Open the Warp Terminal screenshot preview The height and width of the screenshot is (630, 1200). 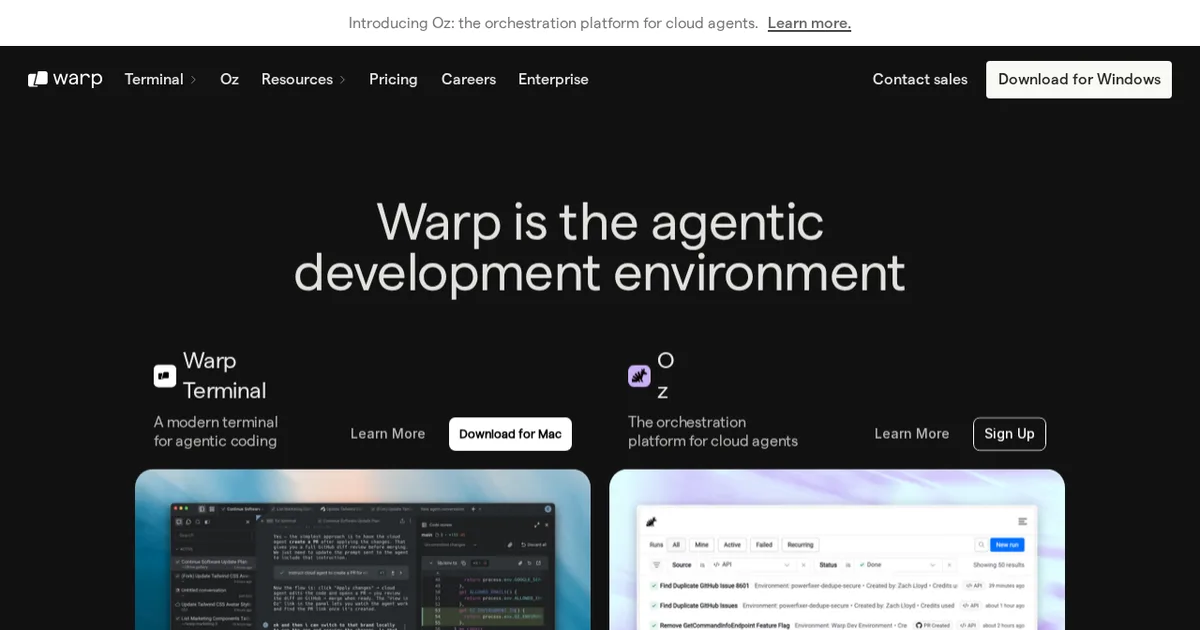363,550
